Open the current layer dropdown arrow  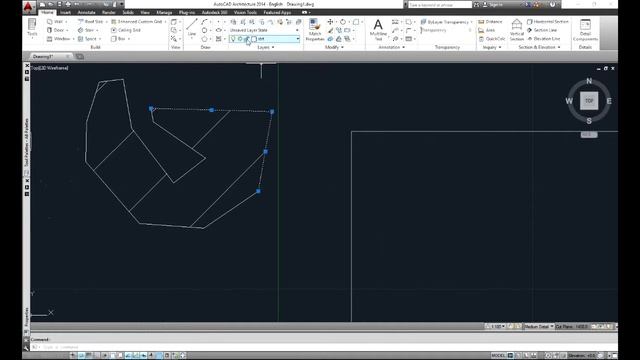point(298,39)
